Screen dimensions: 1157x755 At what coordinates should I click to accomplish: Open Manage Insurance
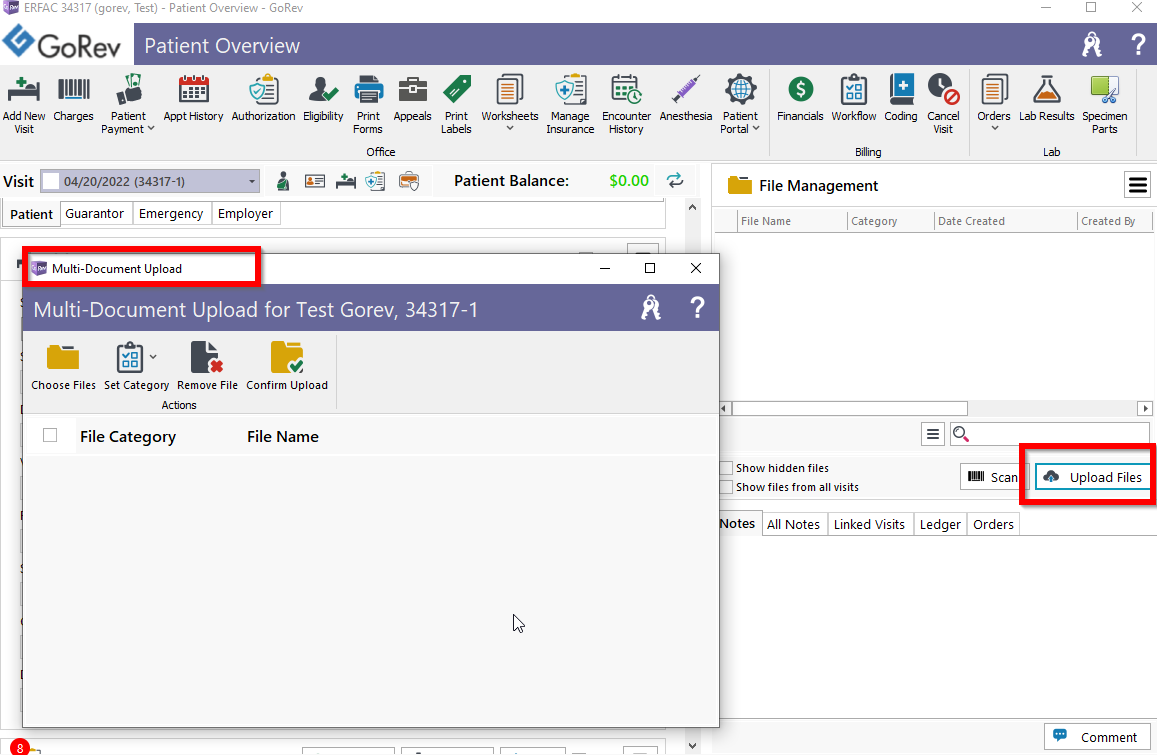(570, 104)
